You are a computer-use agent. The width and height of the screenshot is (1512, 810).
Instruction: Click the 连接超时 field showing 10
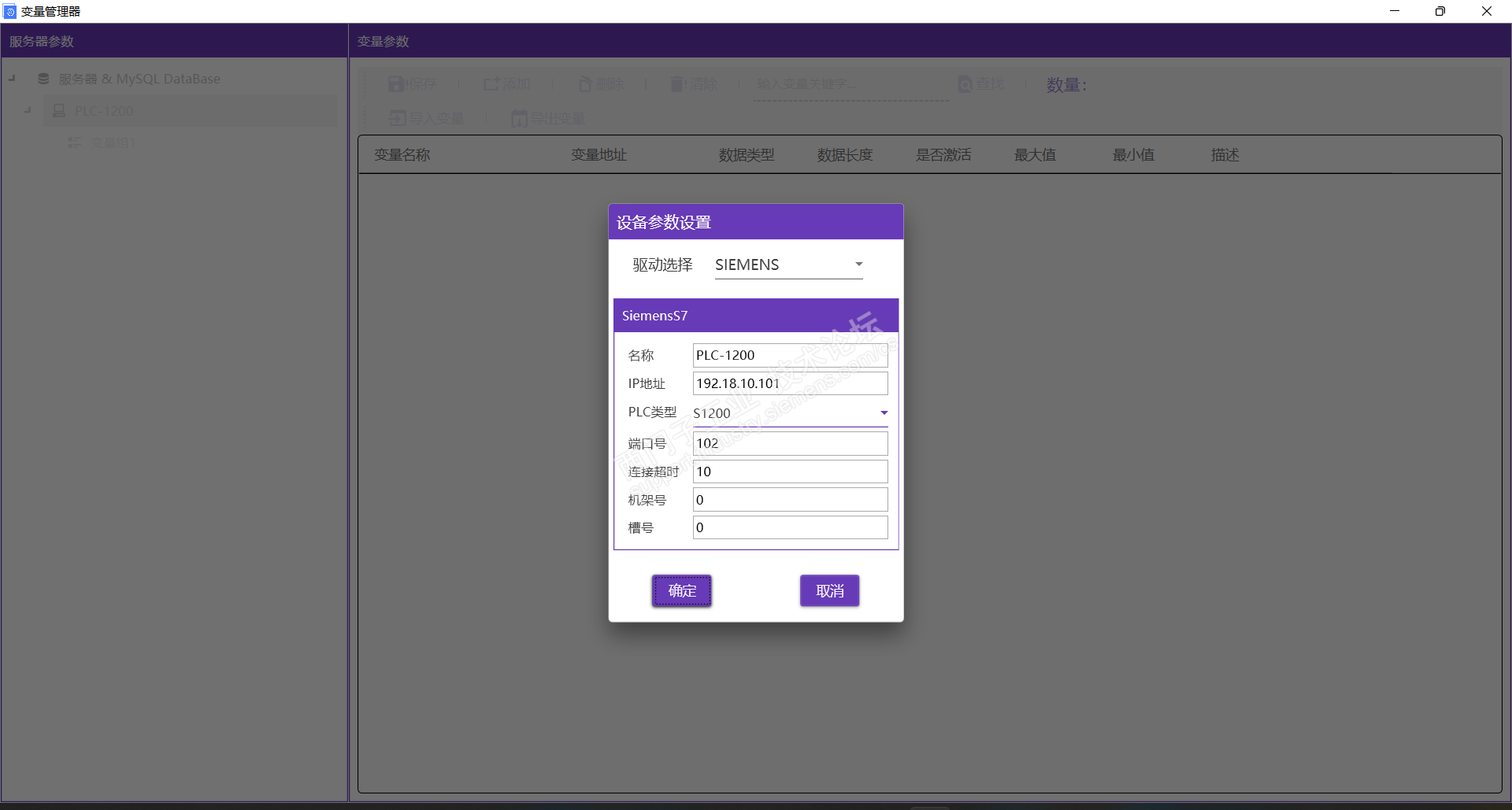click(790, 472)
